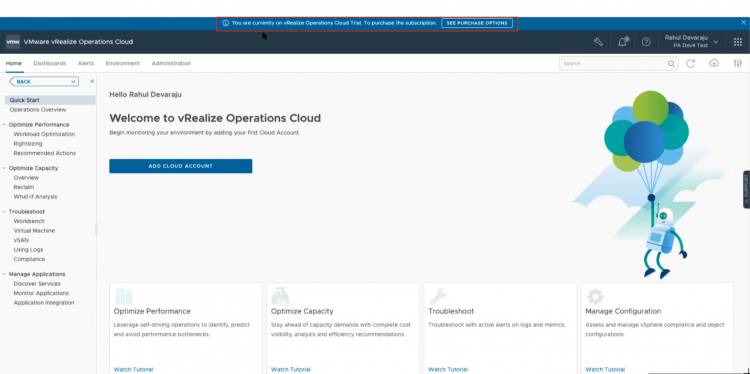Click the Troubleshoot card title
Screen dimensions: 750x374
[451, 311]
